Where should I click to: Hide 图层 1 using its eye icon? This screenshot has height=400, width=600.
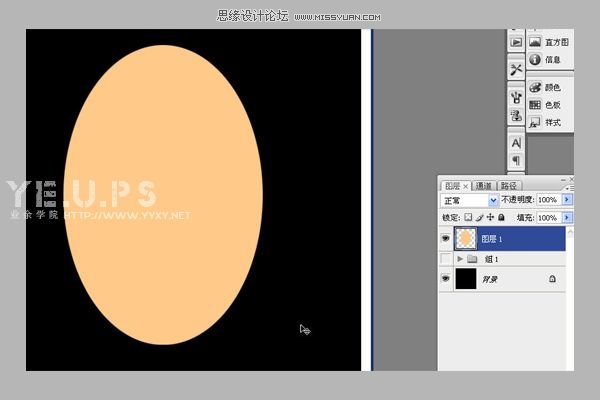446,238
